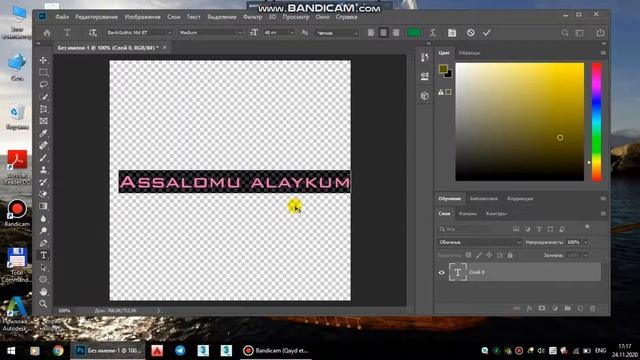Open the warp text option
The width and height of the screenshot is (640, 360).
(433, 33)
